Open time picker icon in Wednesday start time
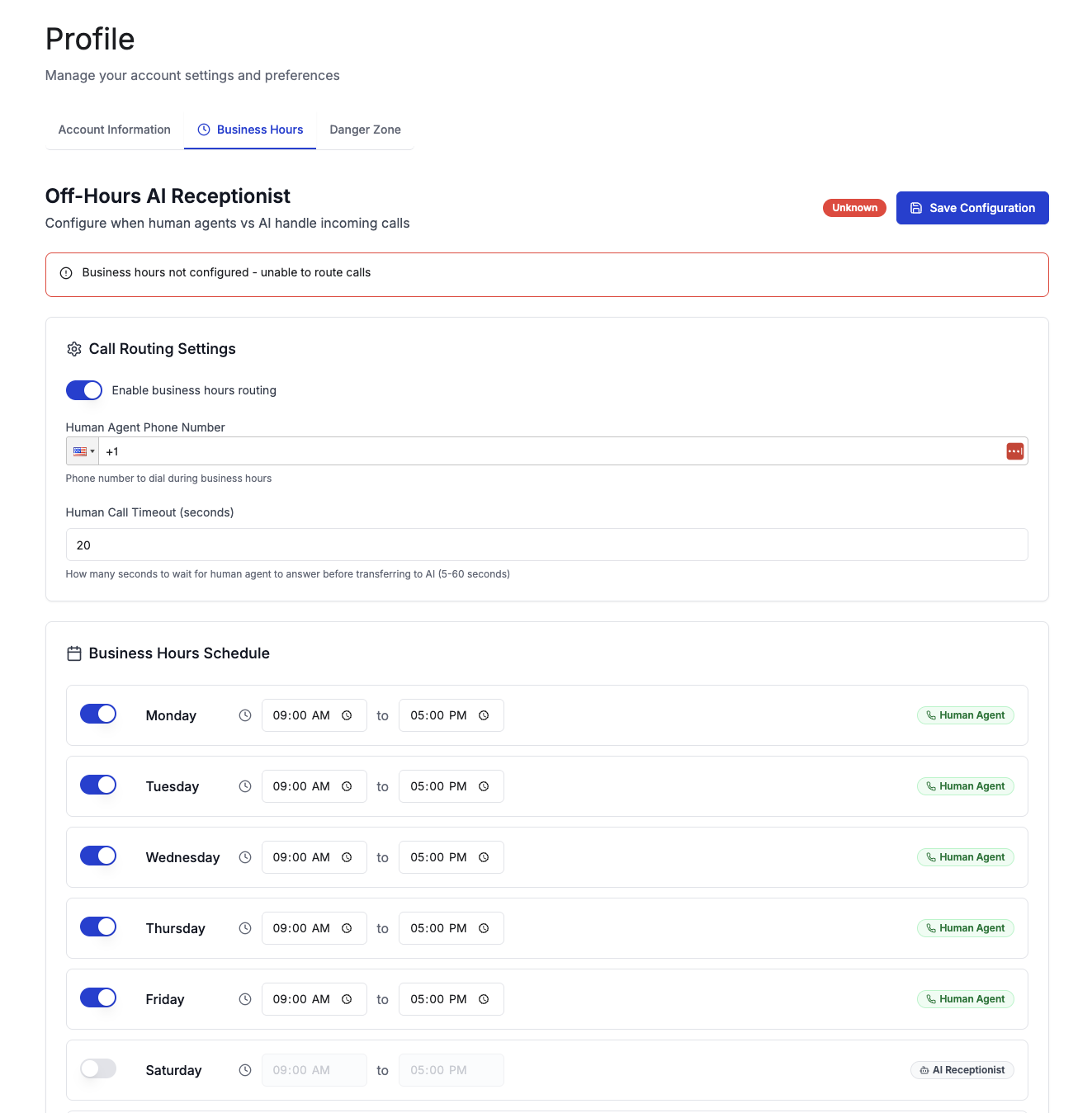 [347, 857]
